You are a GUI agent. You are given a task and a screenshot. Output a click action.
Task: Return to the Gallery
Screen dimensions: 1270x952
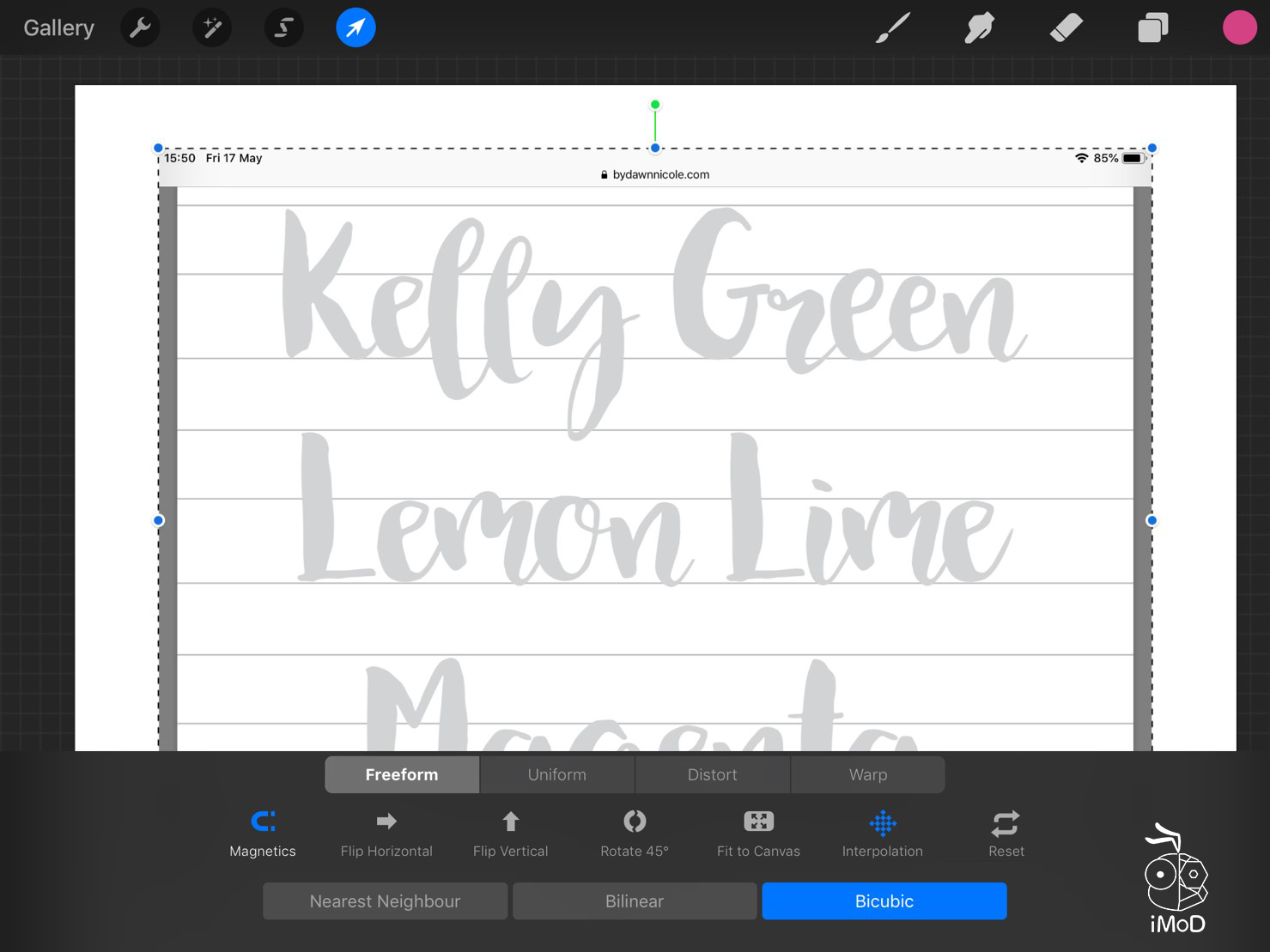click(x=58, y=28)
